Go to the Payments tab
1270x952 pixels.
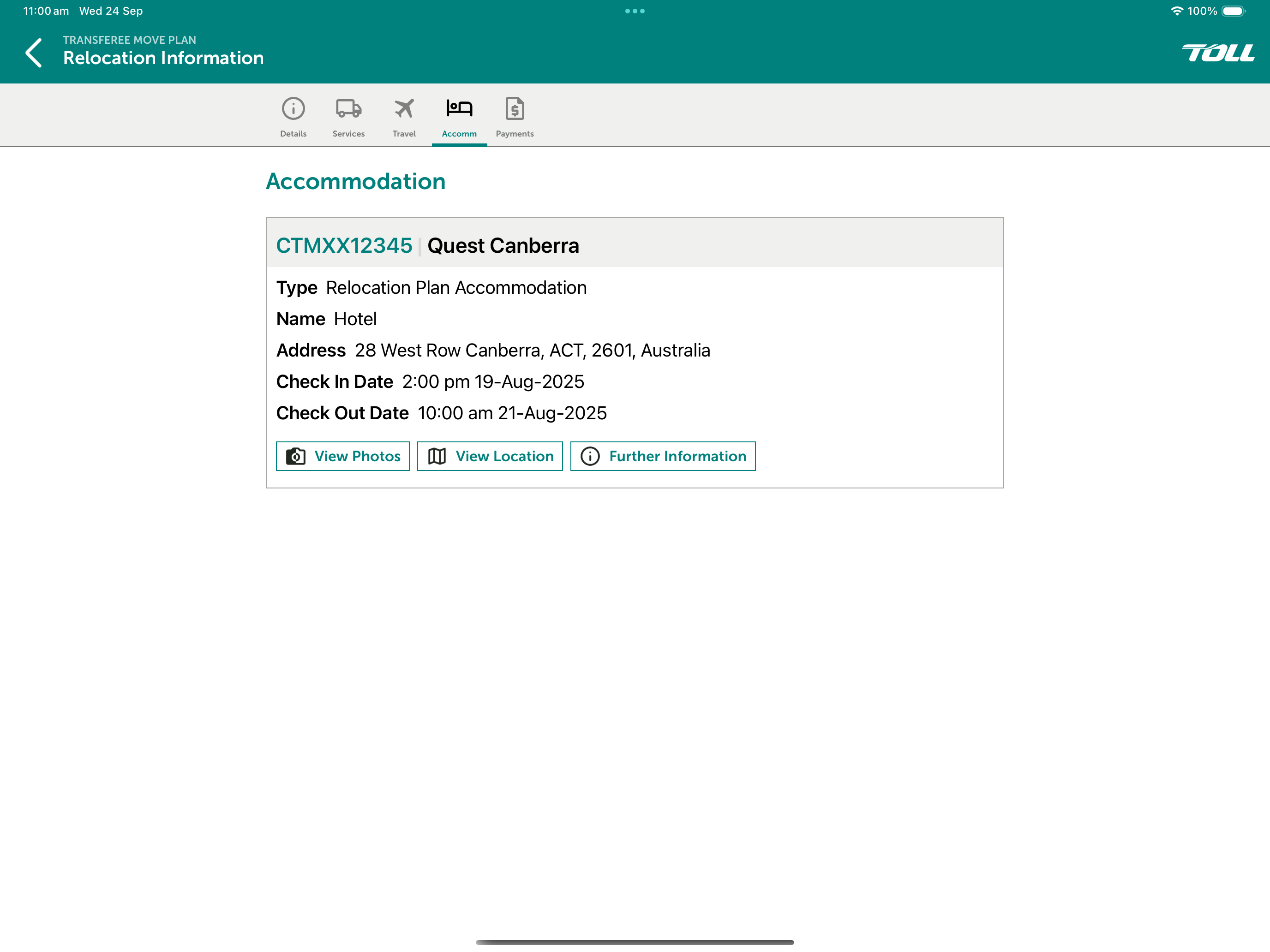515,117
